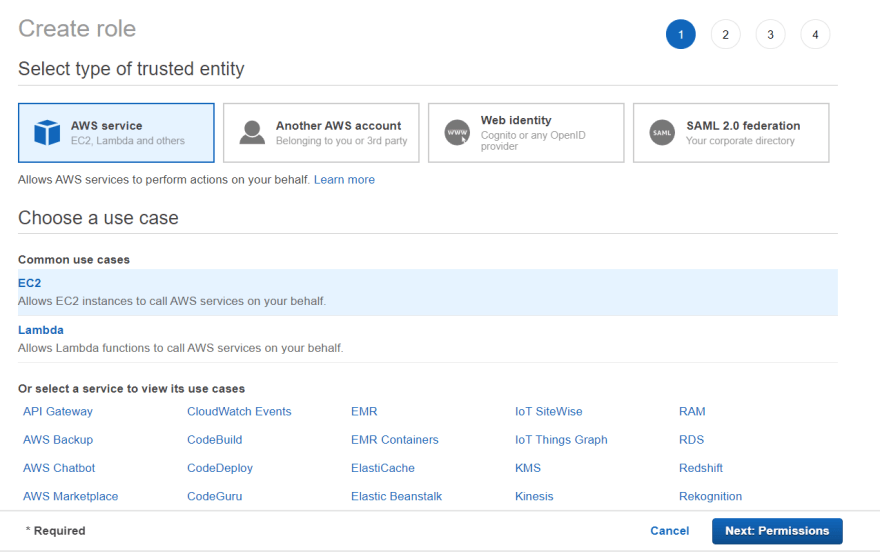Choose CloudWatch Events service
The width and height of the screenshot is (880, 552).
[239, 411]
